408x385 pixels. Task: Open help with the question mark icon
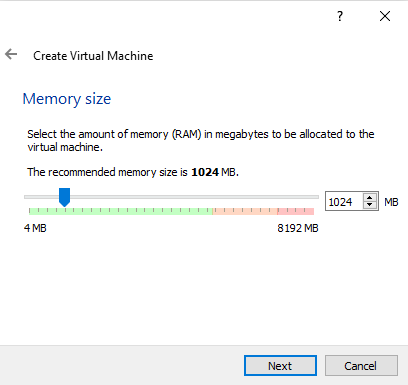pyautogui.click(x=340, y=16)
